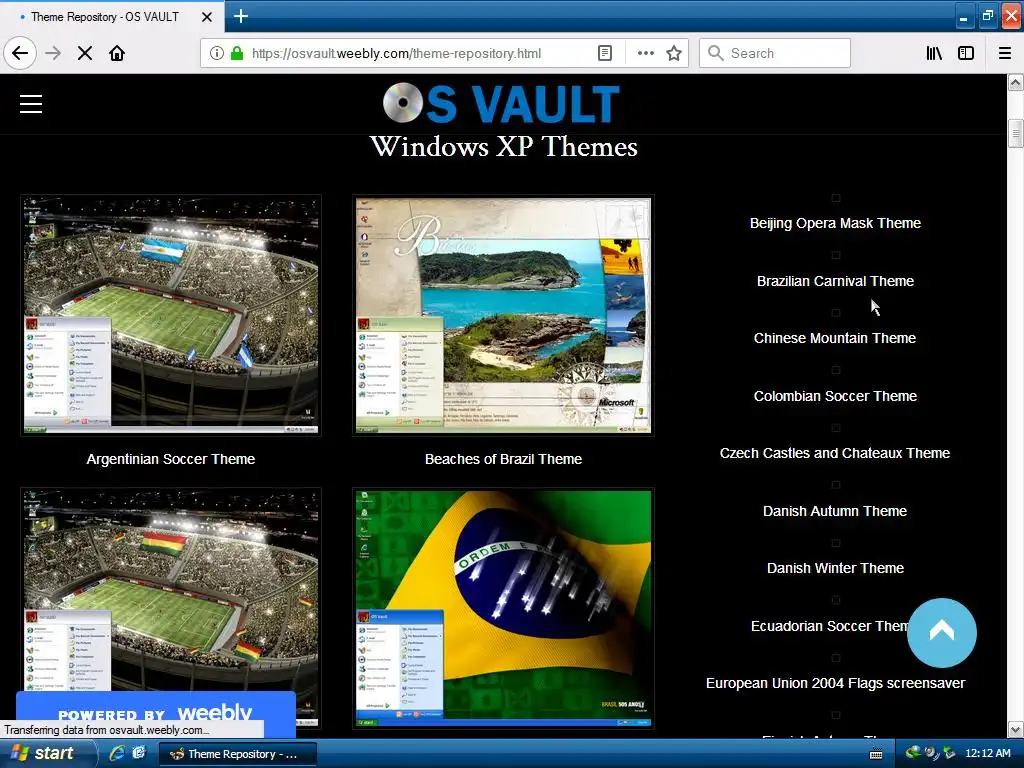Toggle reader view in address bar
Image resolution: width=1024 pixels, height=768 pixels.
[605, 53]
